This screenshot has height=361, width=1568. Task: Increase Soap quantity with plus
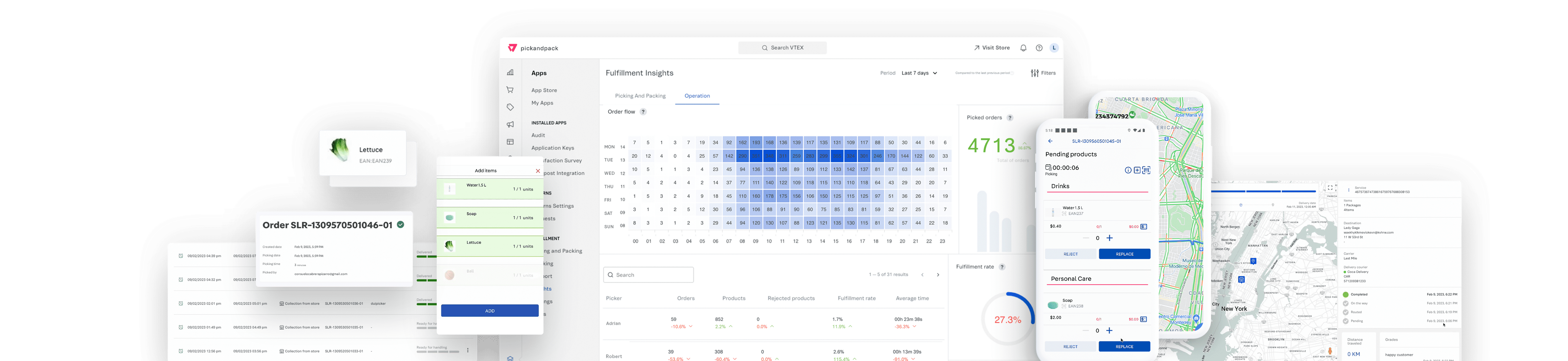1110,331
